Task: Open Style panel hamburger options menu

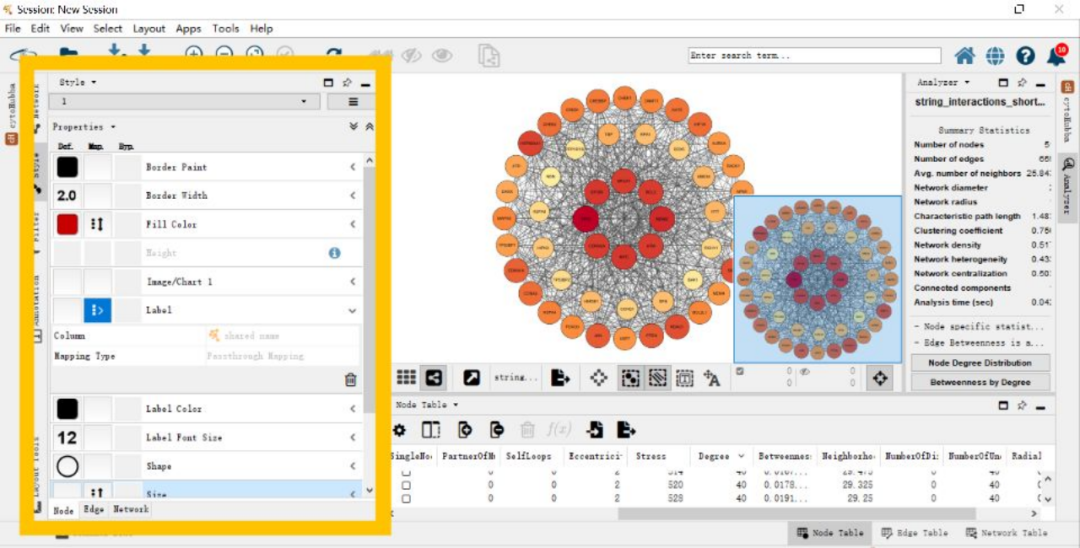Action: 353,102
